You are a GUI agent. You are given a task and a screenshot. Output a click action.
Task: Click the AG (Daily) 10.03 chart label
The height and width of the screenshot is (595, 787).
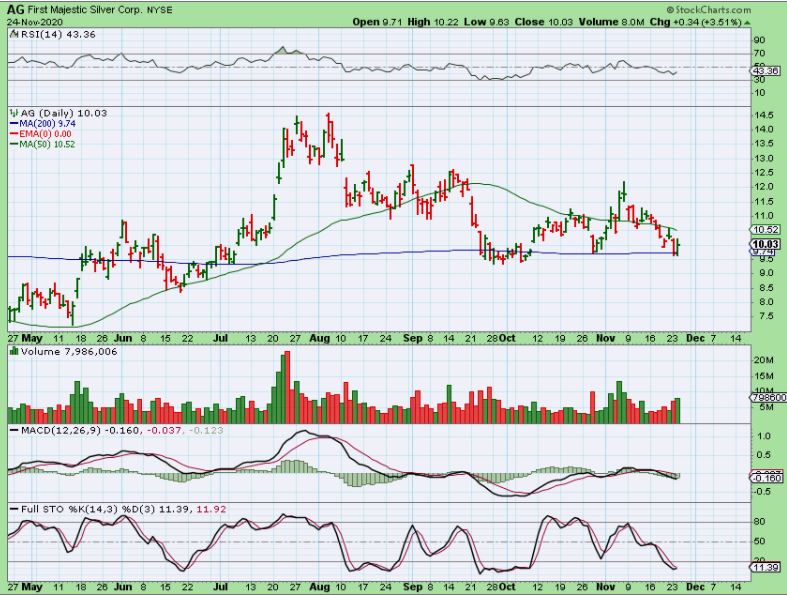click(x=64, y=113)
